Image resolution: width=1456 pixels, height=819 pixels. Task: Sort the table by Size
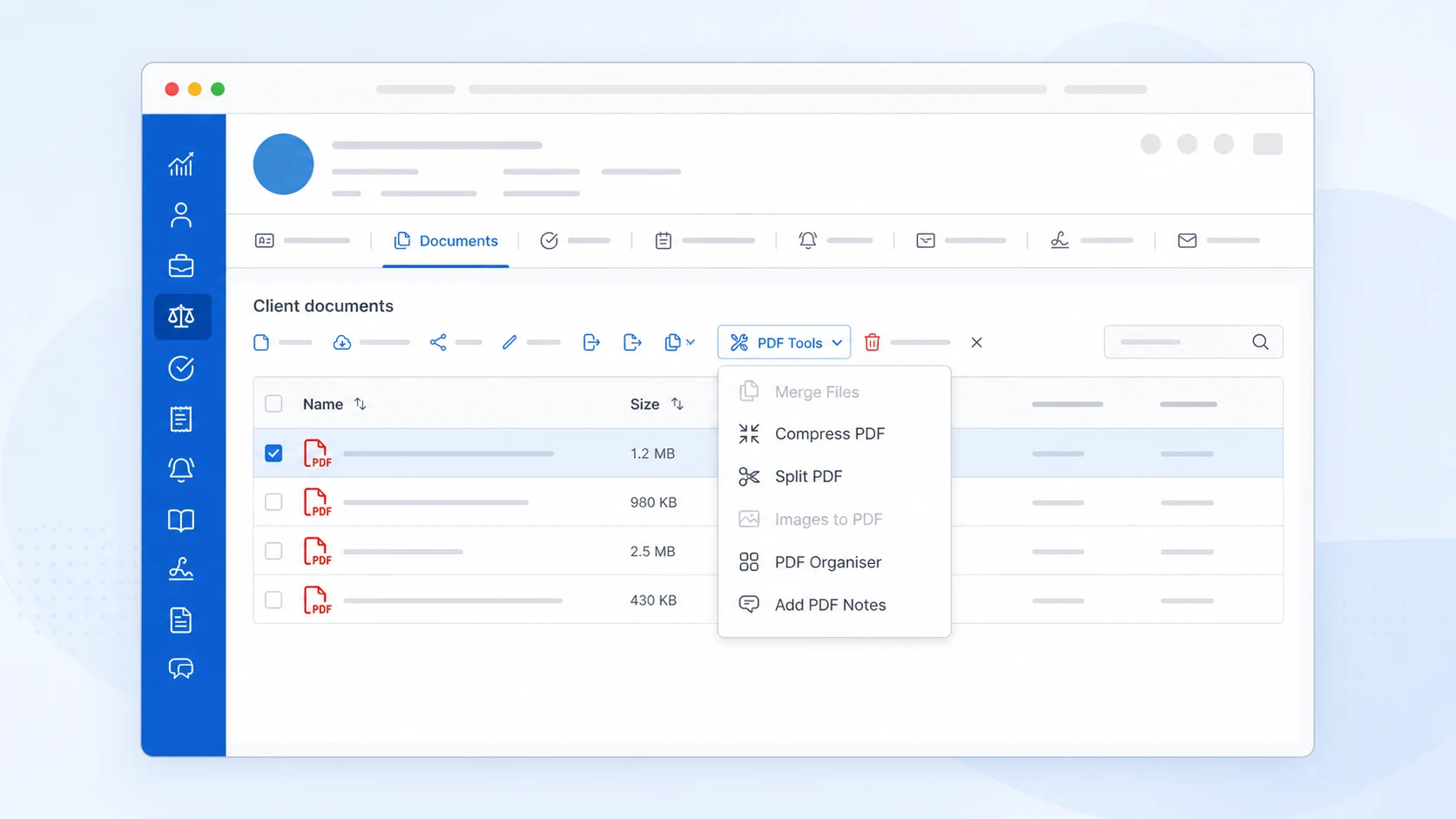pos(677,404)
